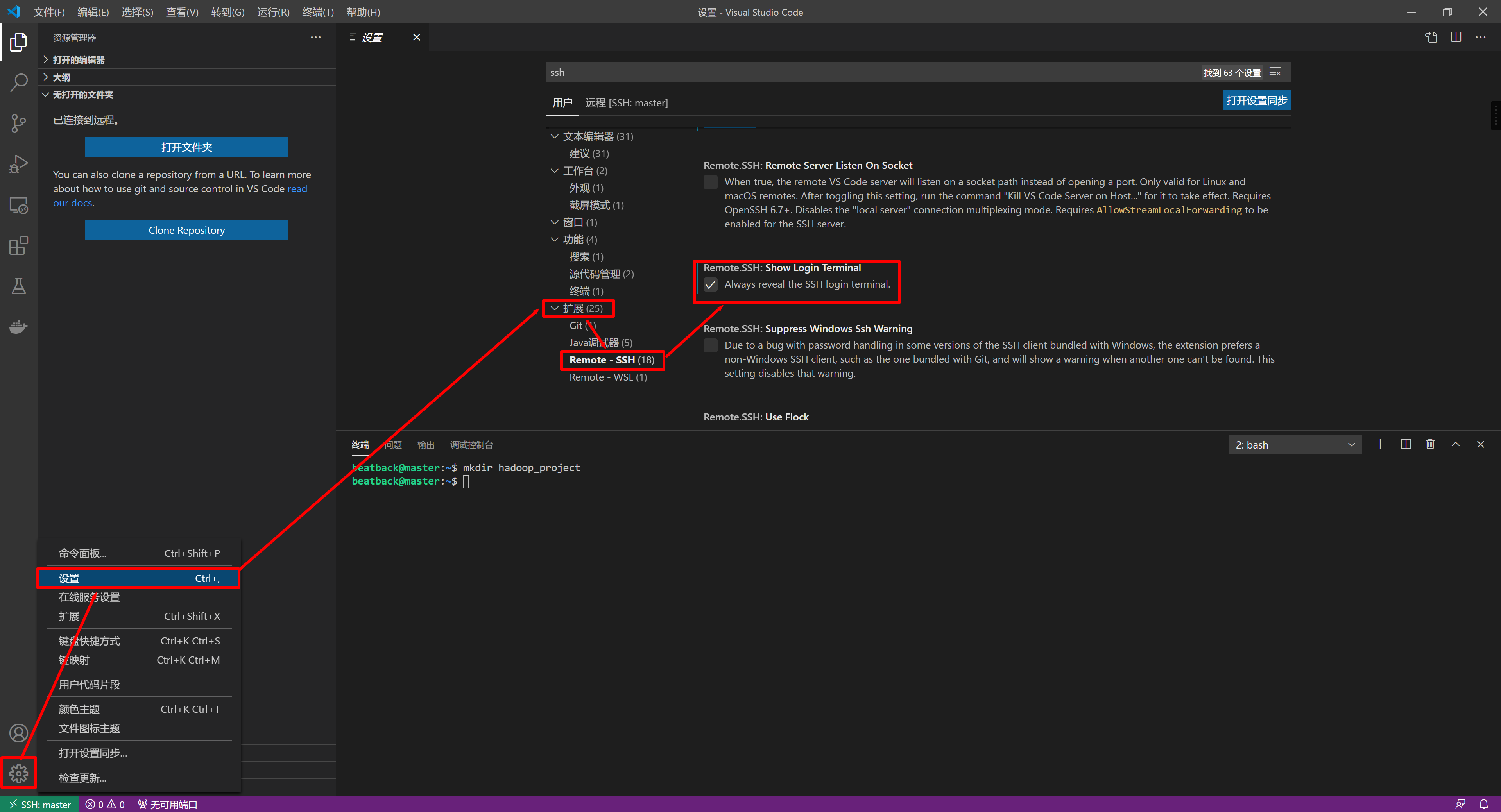The width and height of the screenshot is (1501, 812).
Task: Open the 终端(T) menu
Action: click(x=317, y=12)
